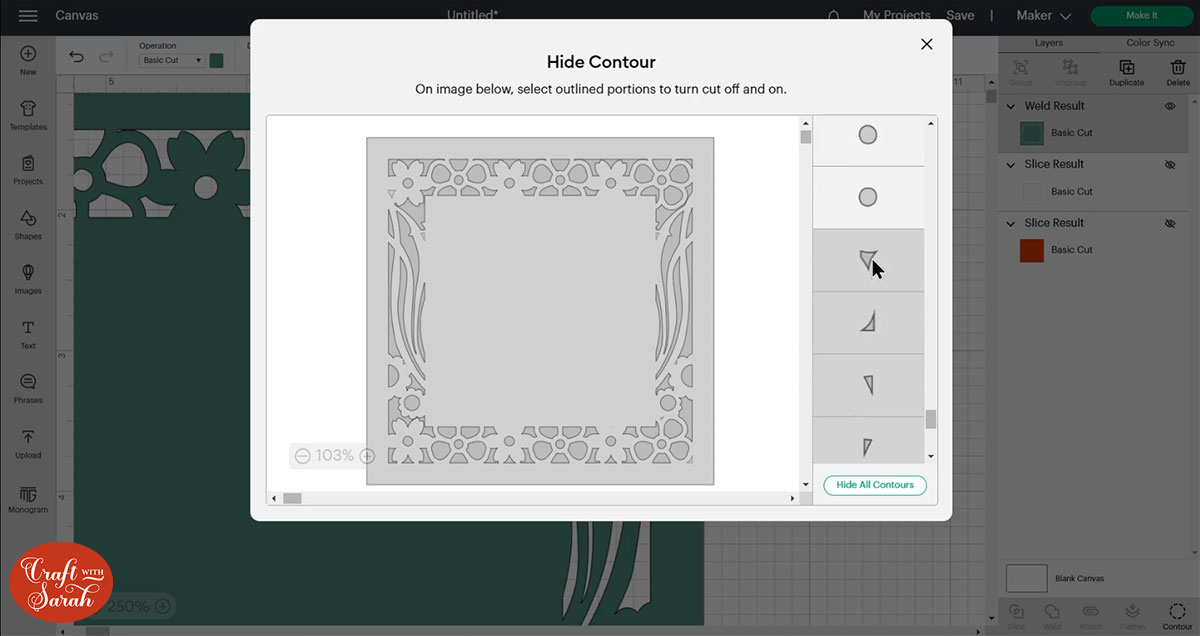
Task: Click Hide All Contours button
Action: pyautogui.click(x=875, y=485)
